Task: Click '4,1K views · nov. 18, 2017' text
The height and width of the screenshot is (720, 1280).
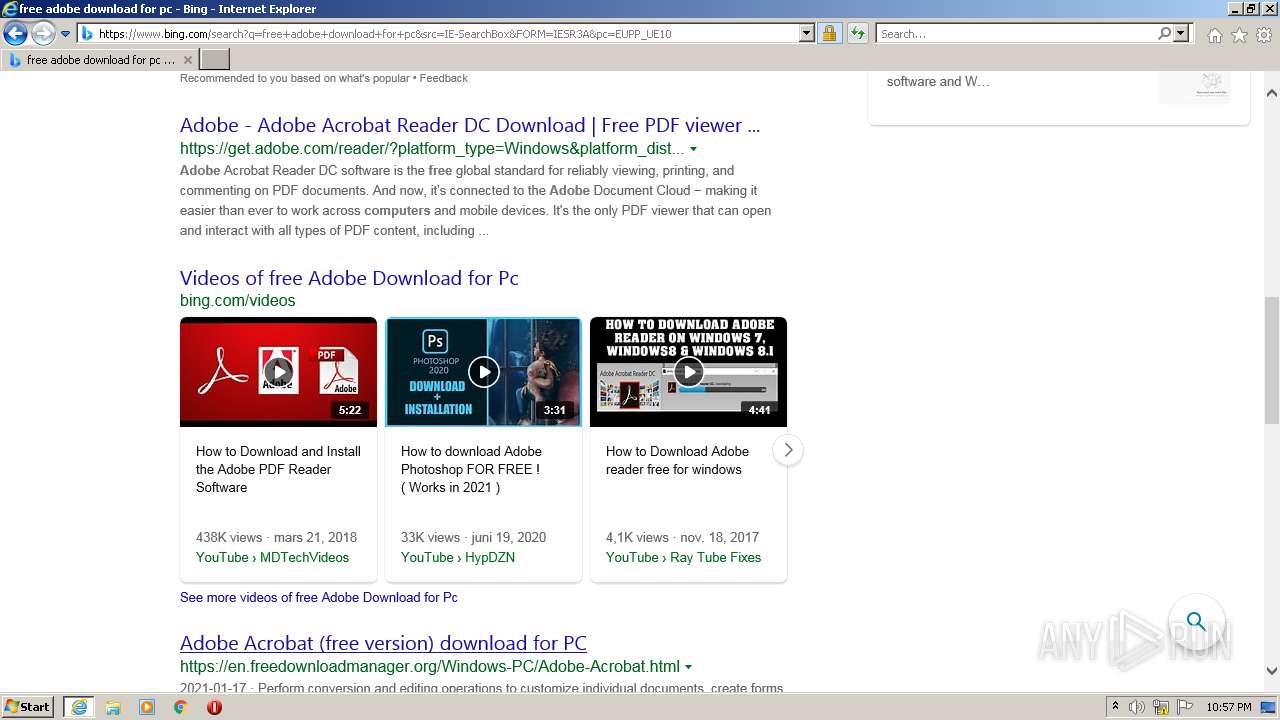Action: point(682,537)
